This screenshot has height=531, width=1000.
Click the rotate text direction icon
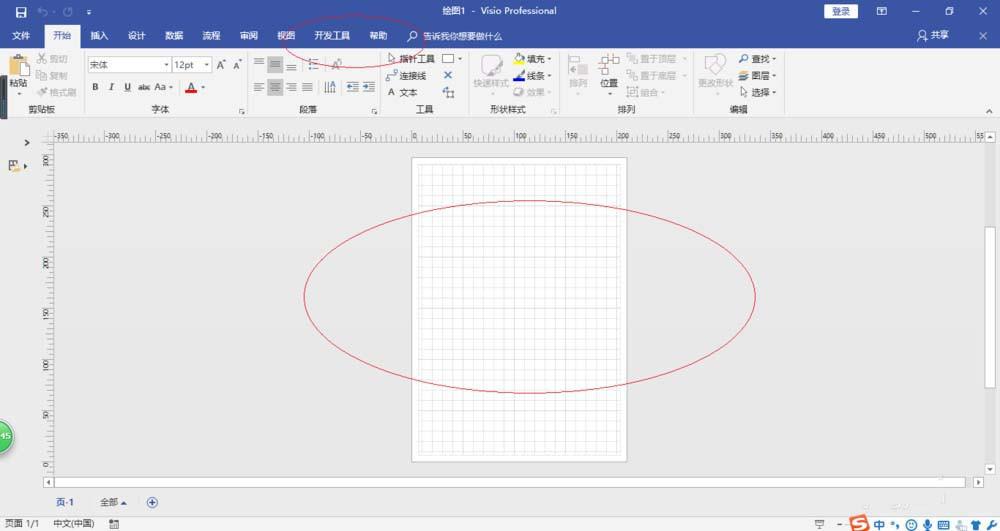click(x=330, y=87)
